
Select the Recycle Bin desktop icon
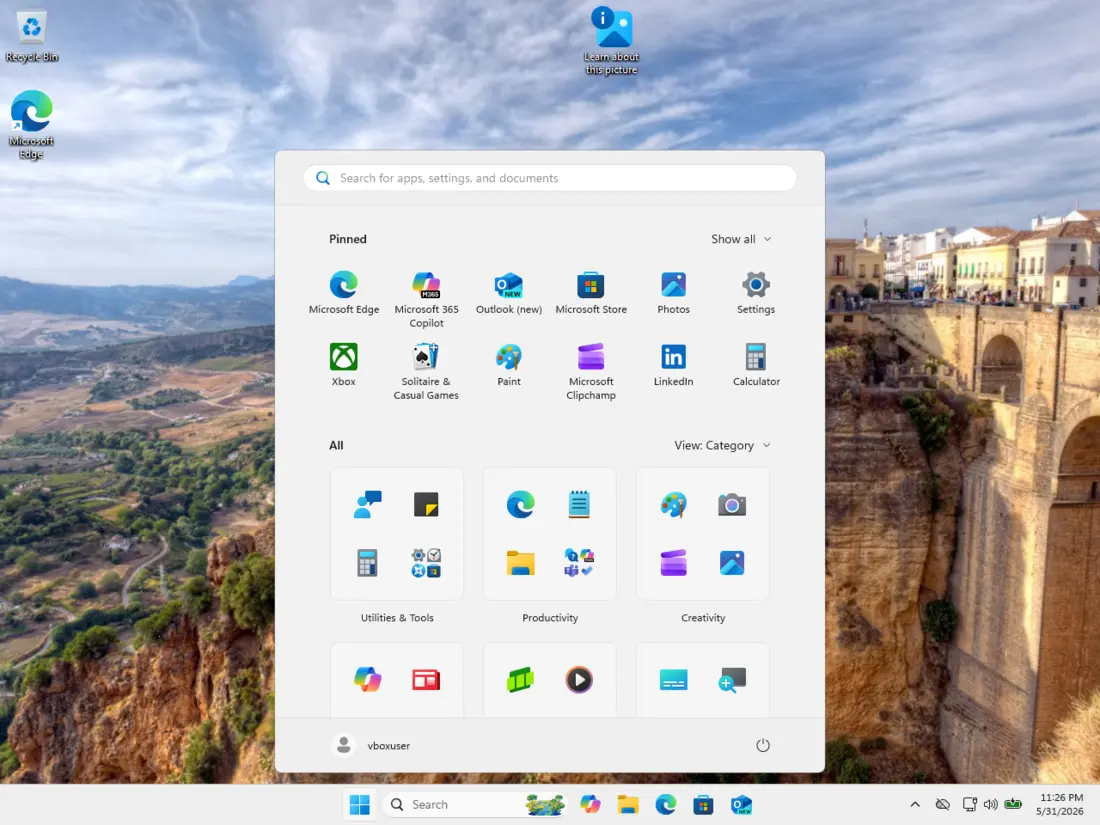coord(32,36)
